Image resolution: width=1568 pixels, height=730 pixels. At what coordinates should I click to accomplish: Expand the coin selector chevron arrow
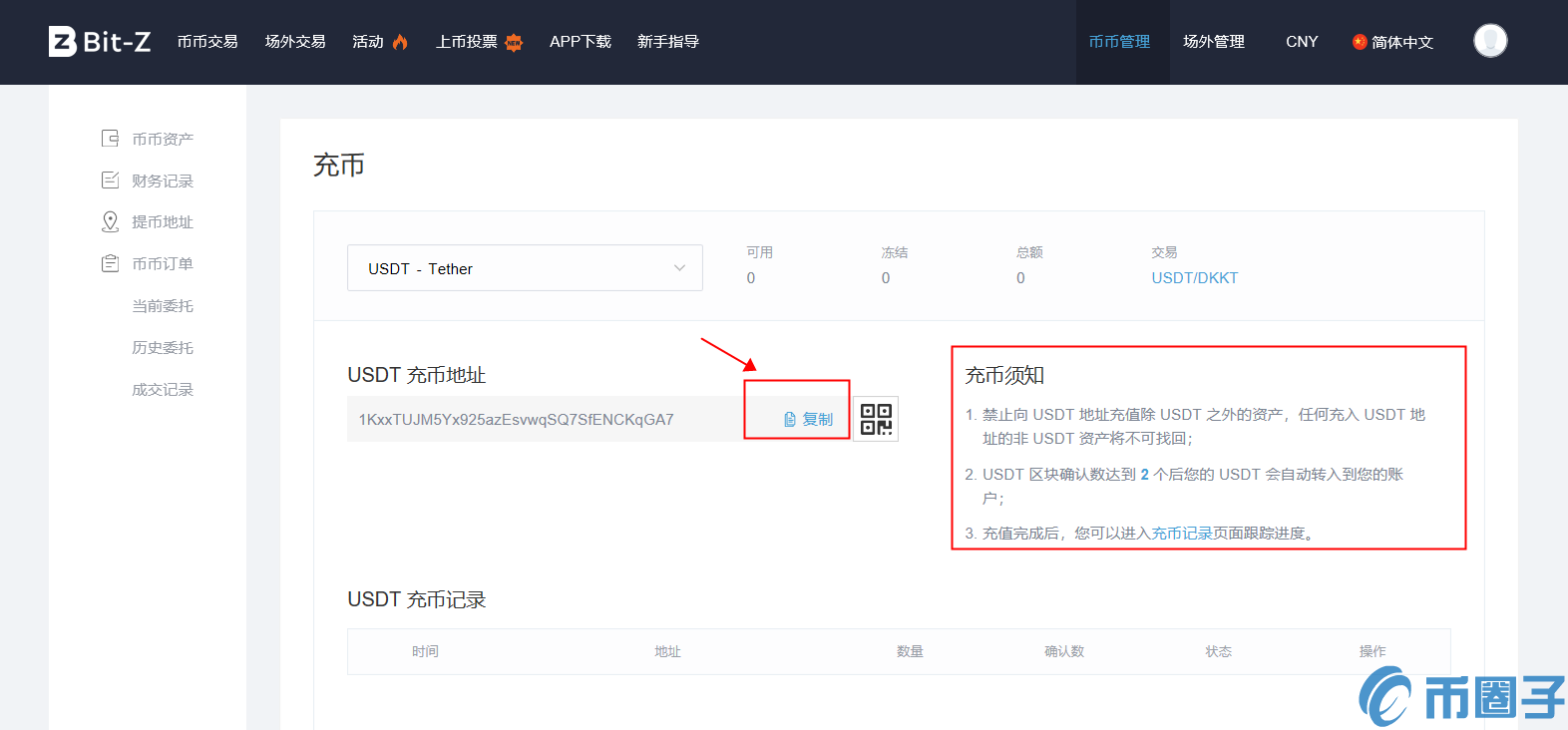coord(679,268)
